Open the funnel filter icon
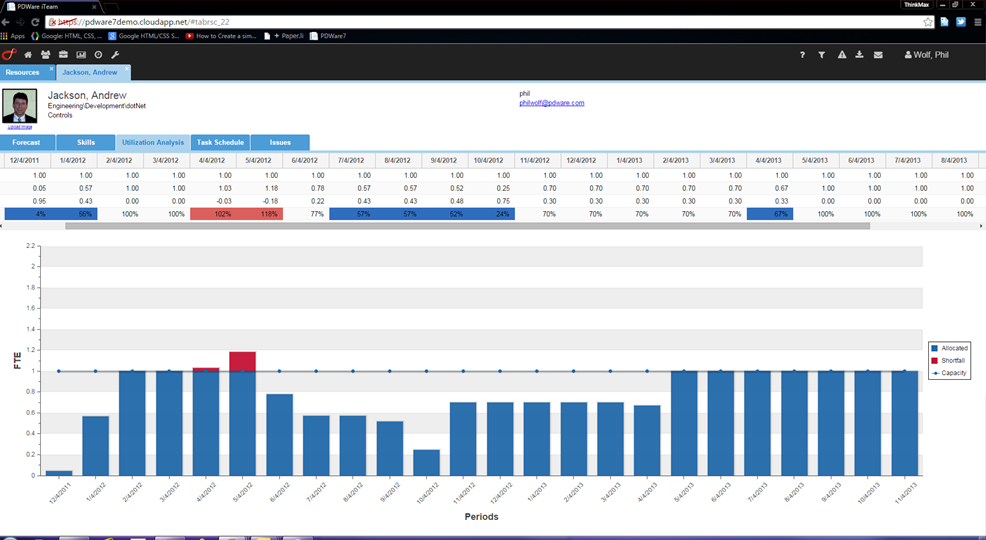986x540 pixels. [821, 55]
